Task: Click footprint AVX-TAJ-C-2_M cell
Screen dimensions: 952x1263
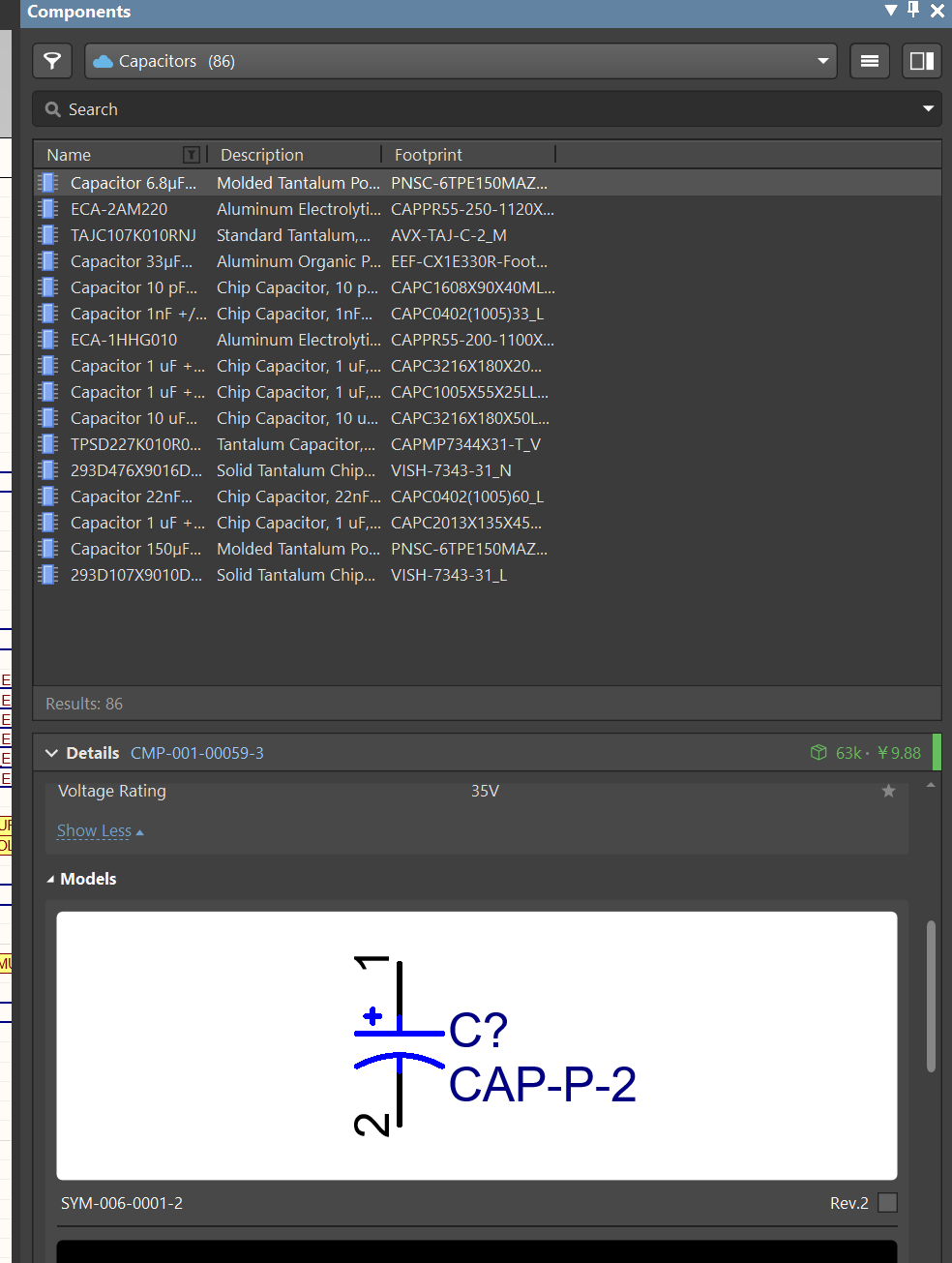Action: coord(449,235)
